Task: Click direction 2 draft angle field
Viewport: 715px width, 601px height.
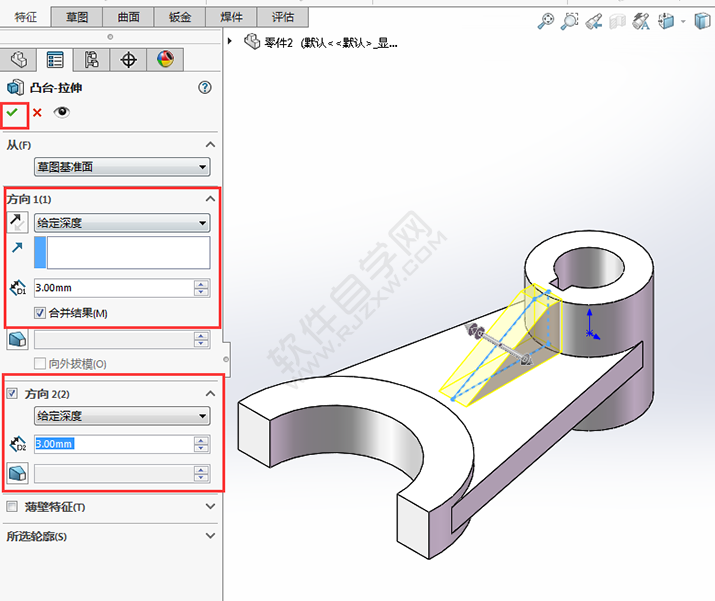Action: tap(114, 474)
